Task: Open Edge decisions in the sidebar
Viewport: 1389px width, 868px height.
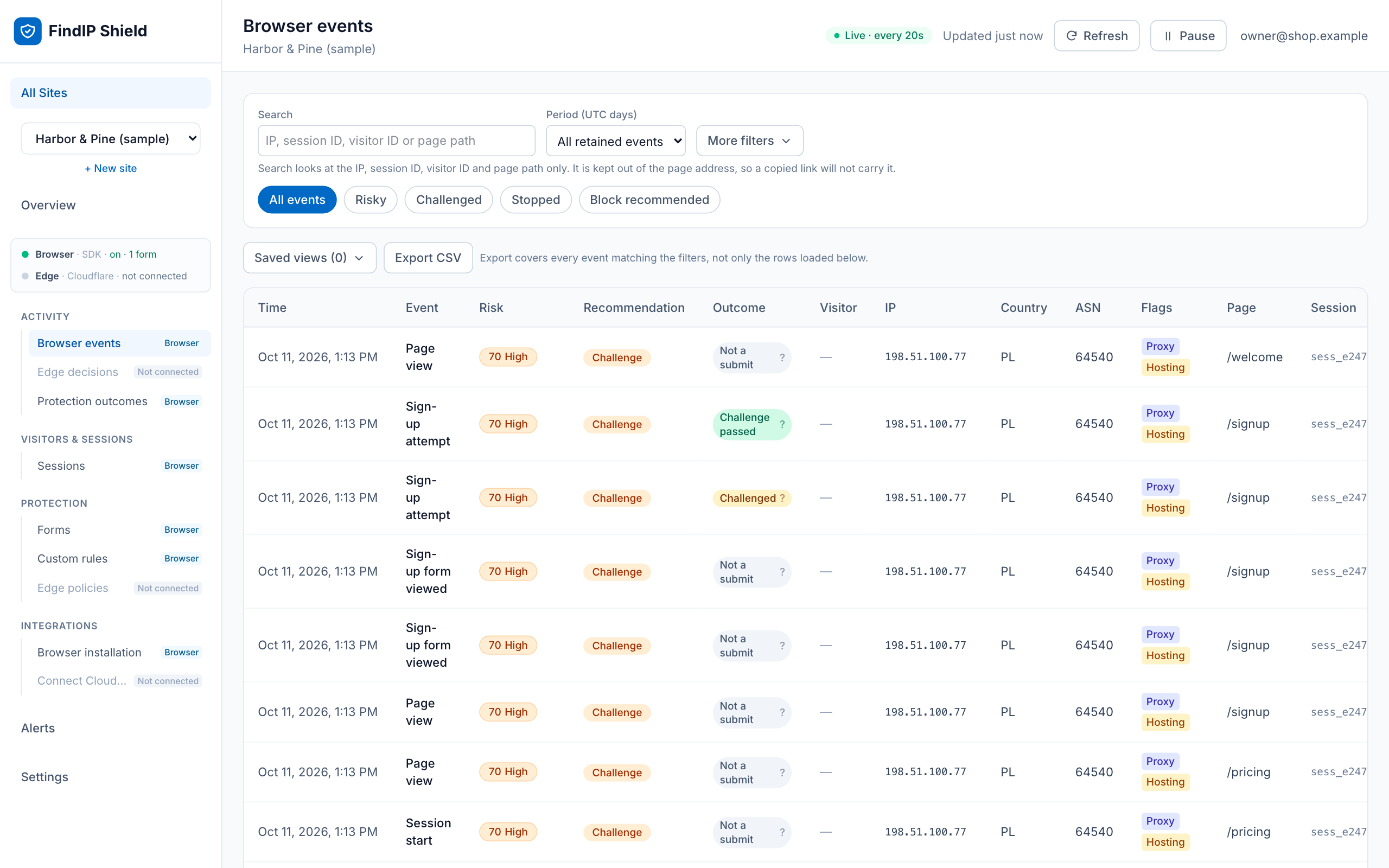Action: click(119, 372)
